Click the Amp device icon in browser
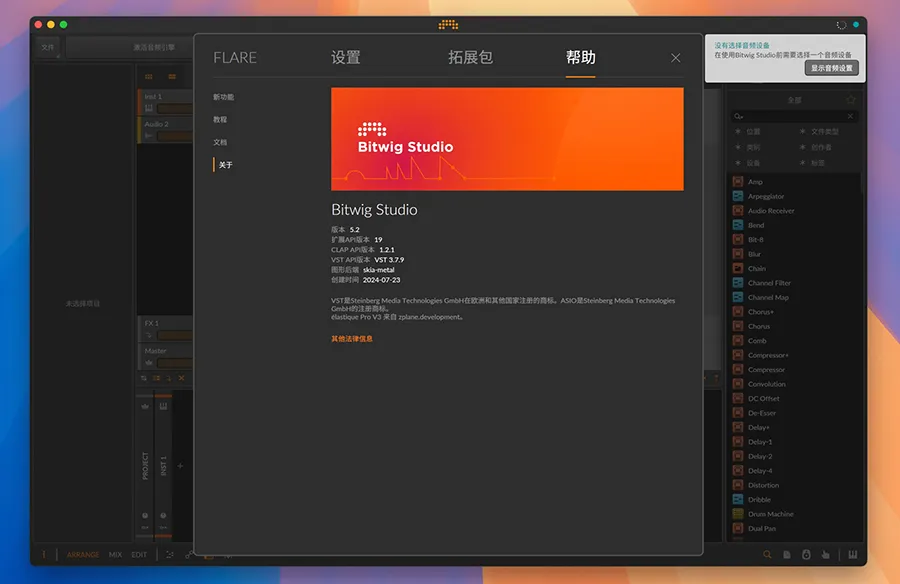 (x=738, y=182)
